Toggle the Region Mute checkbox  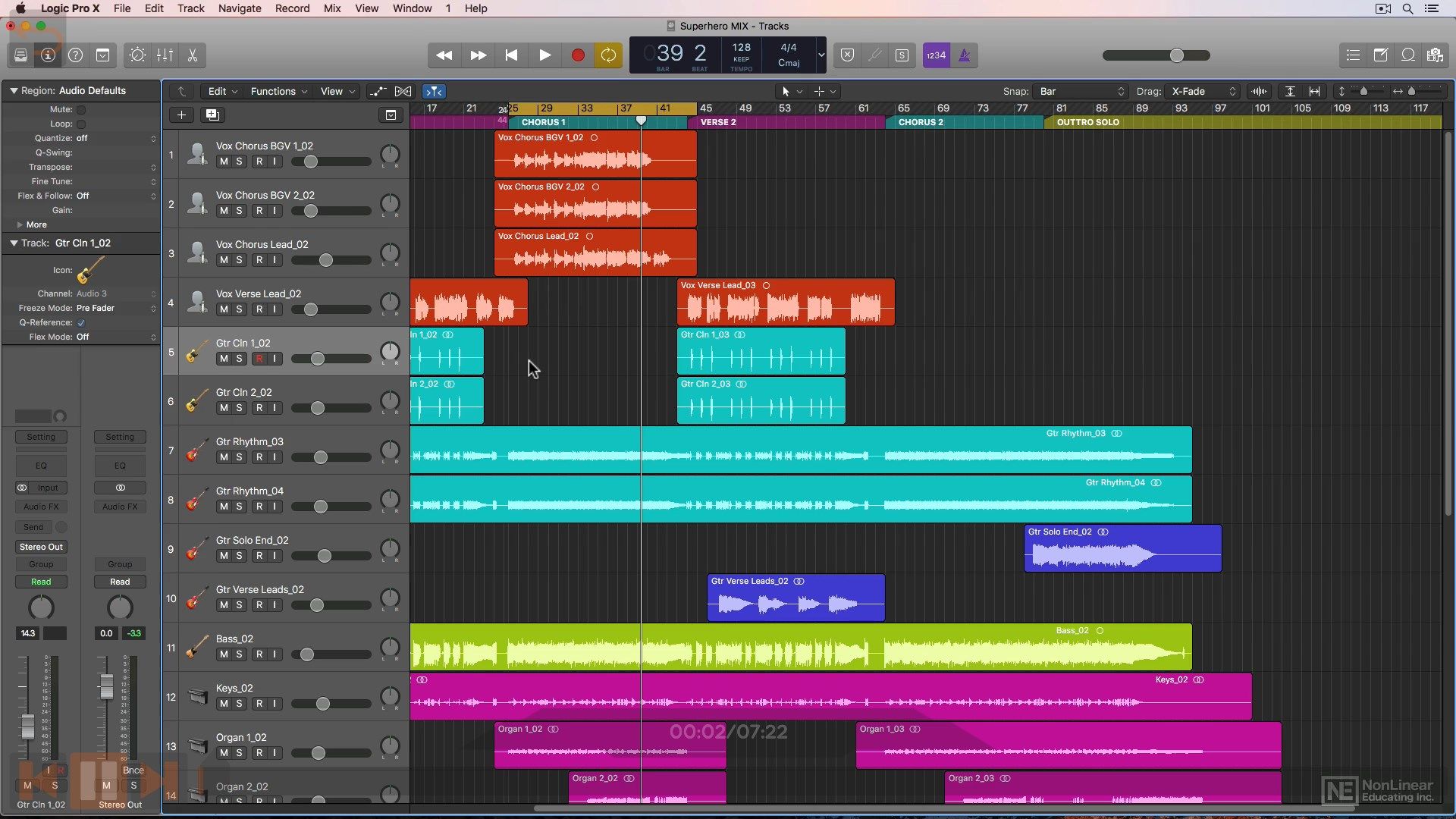(81, 110)
